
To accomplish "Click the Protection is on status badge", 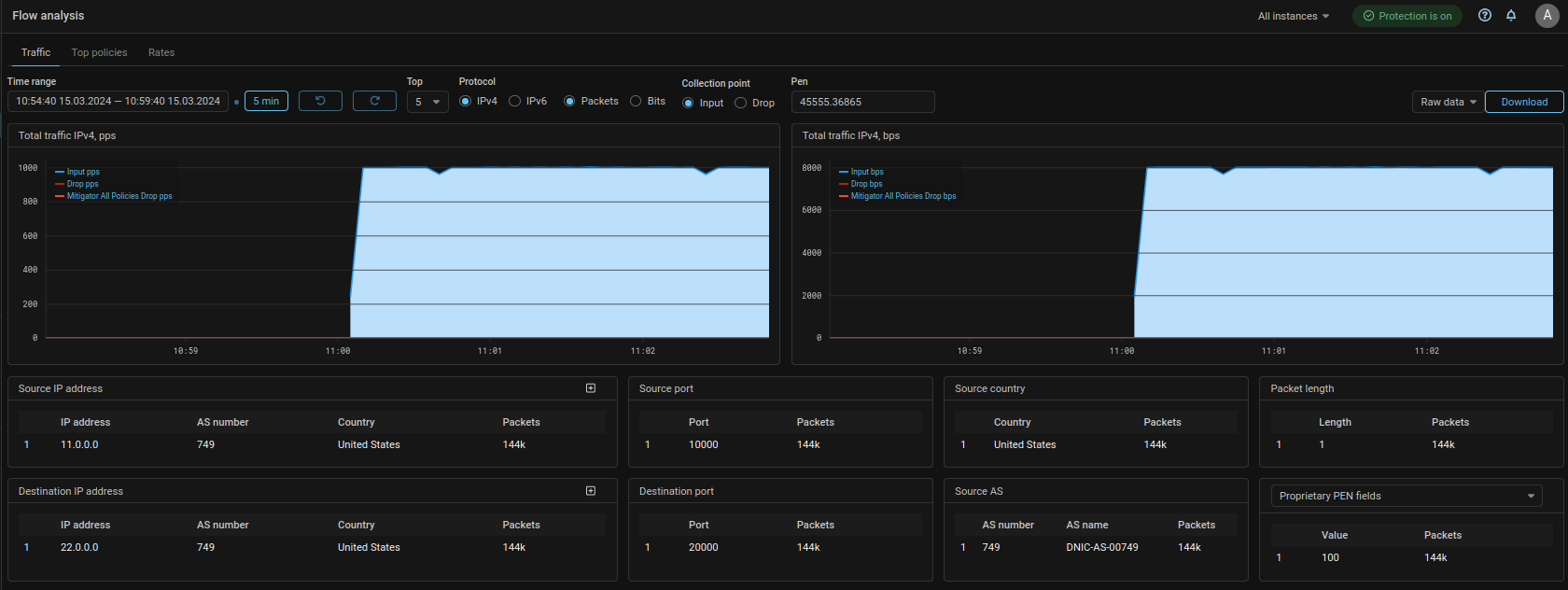I will 1407,16.
